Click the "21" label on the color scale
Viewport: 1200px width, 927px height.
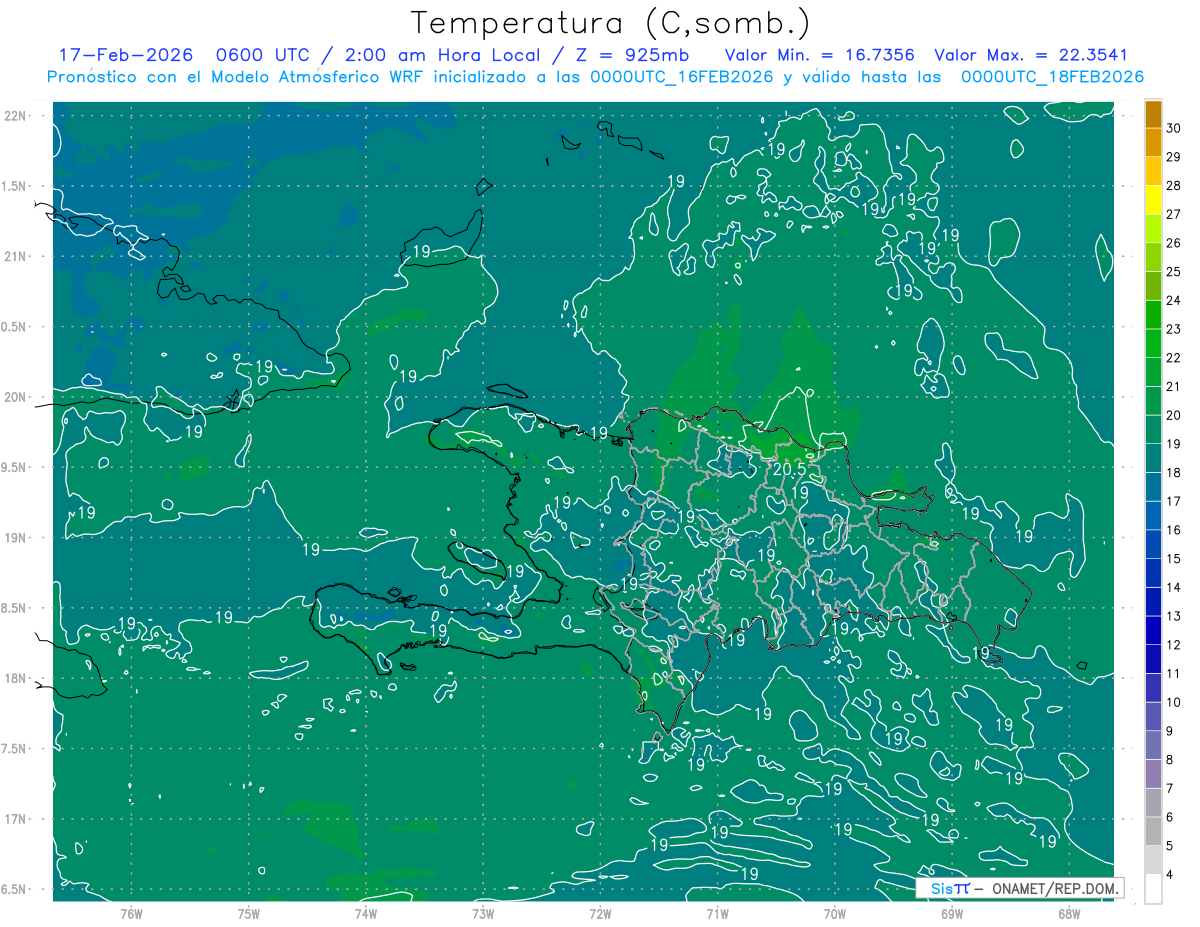tap(1174, 386)
